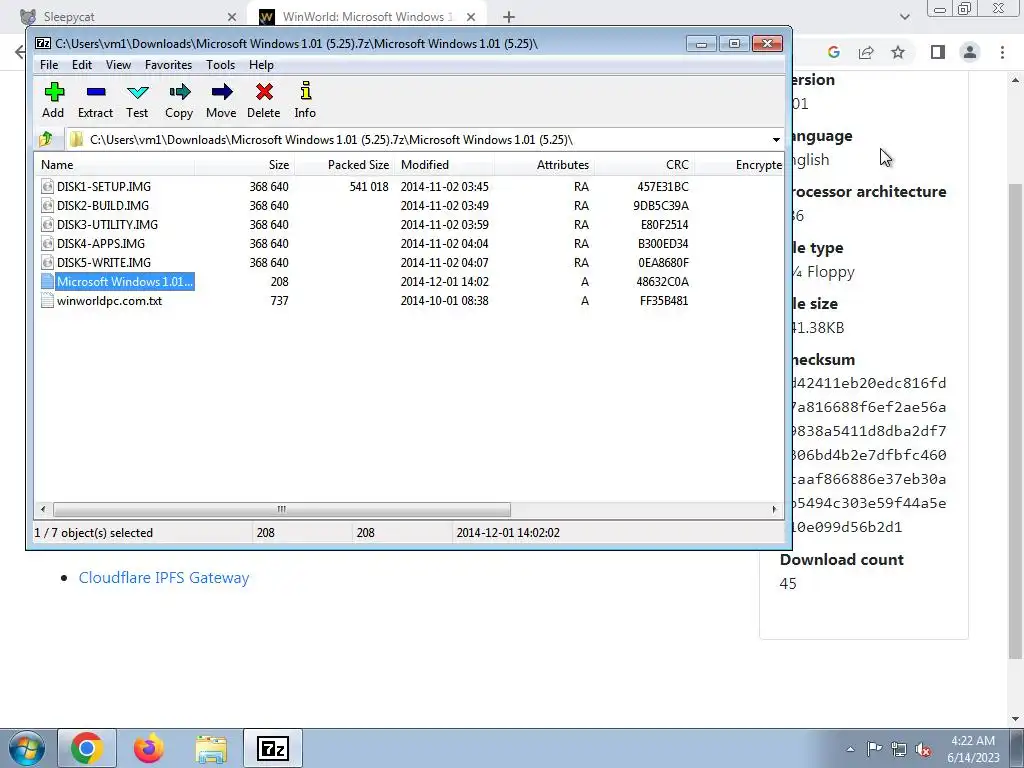
Task: Open a new Chrome tab
Action: click(x=509, y=17)
